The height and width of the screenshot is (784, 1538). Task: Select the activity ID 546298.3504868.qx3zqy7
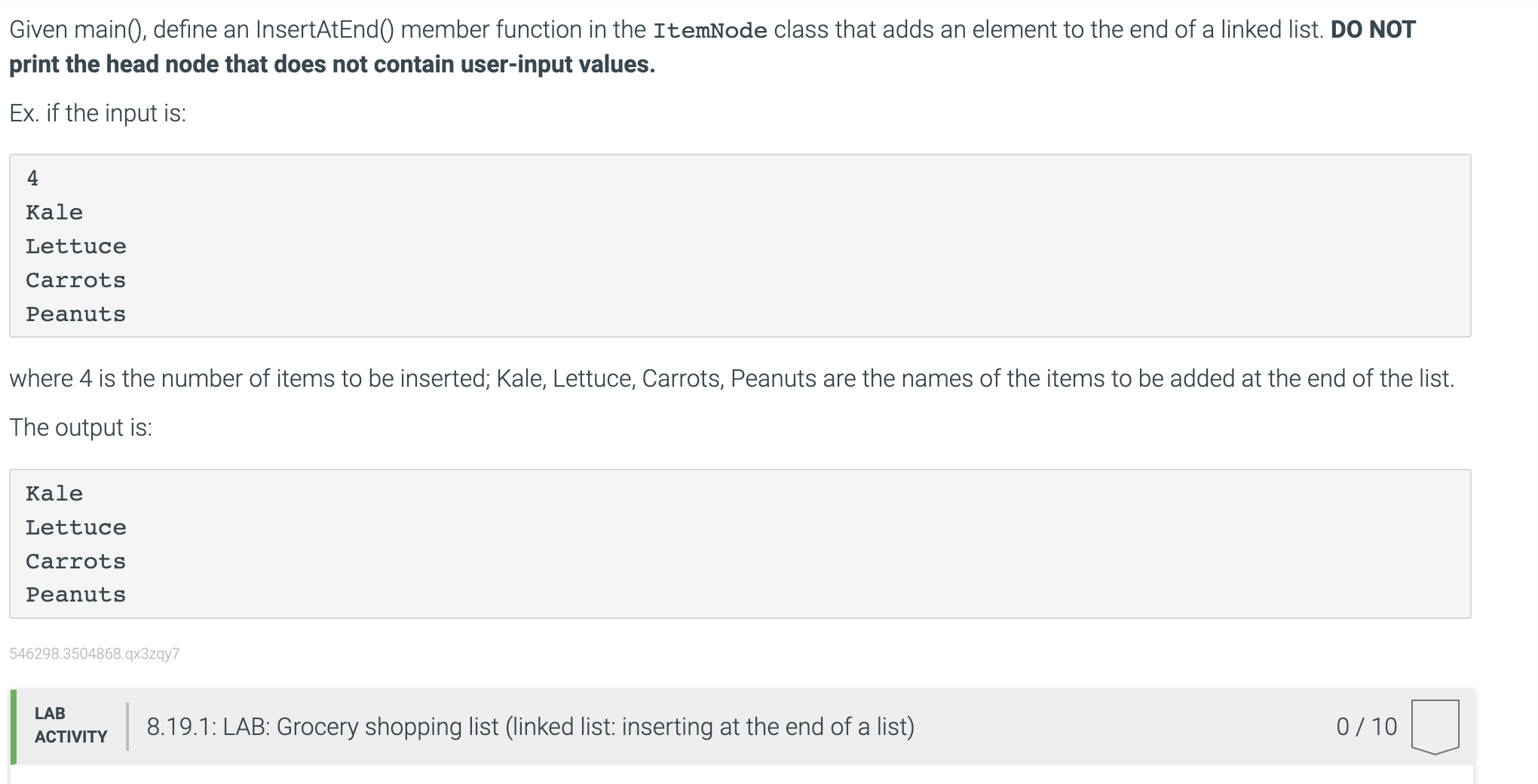[x=94, y=654]
